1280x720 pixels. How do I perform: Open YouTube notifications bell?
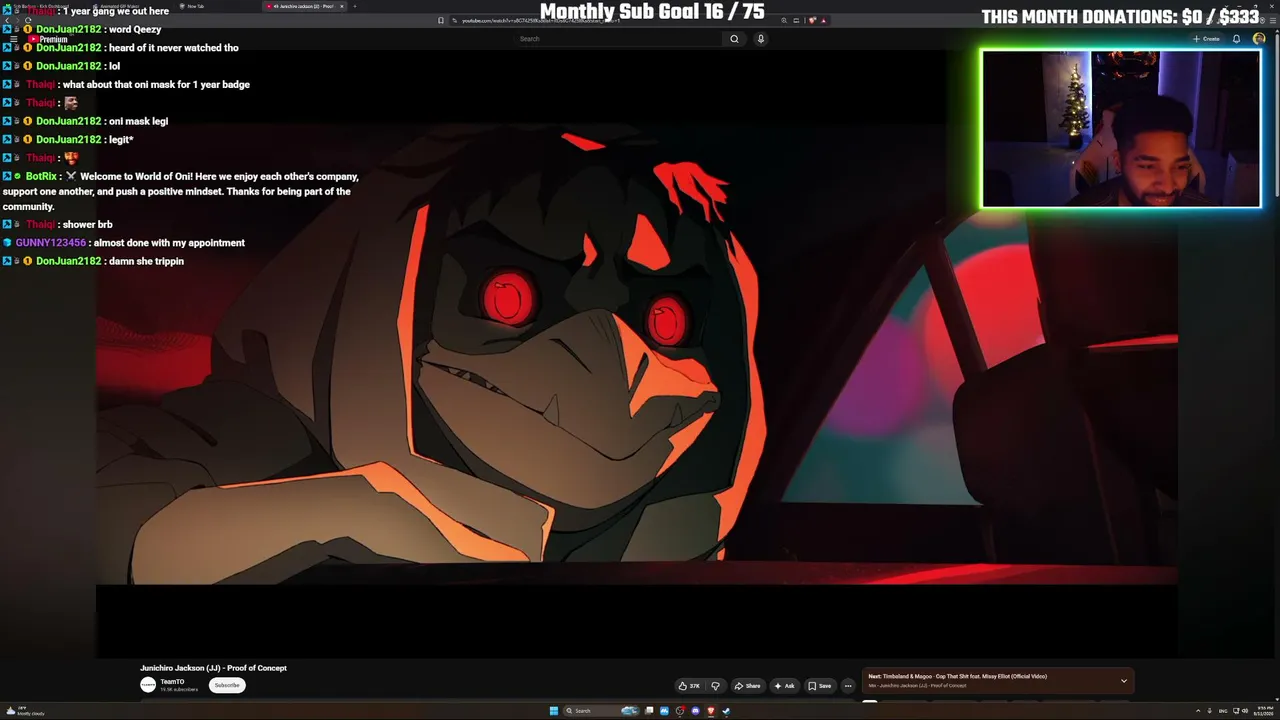(x=1236, y=39)
